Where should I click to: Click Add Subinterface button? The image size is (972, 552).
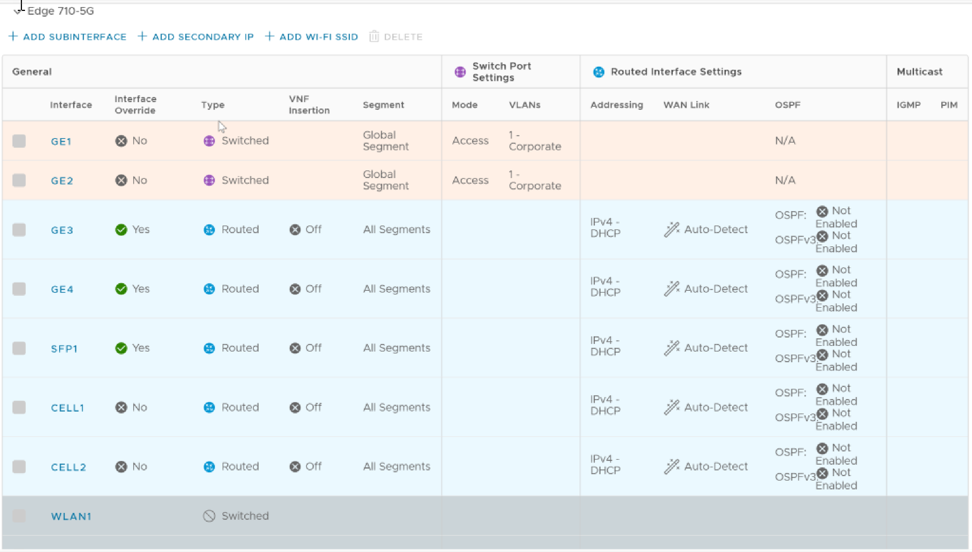coord(68,37)
